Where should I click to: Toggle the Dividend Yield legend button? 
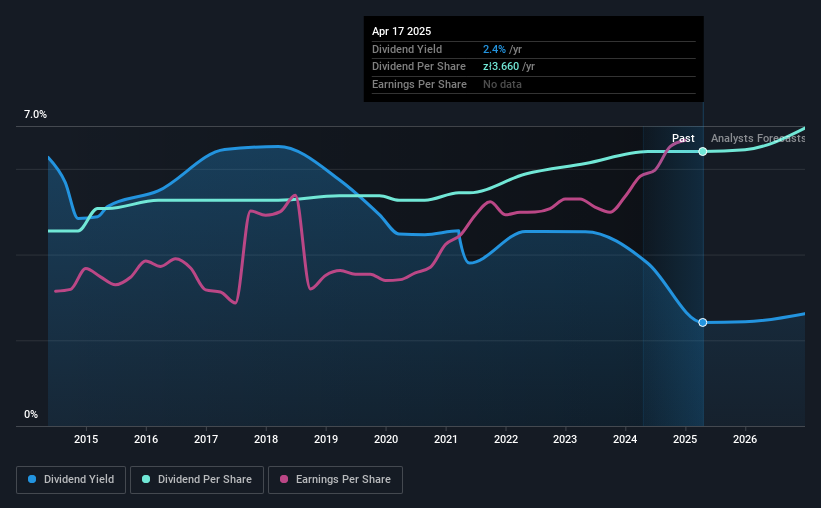coord(71,480)
